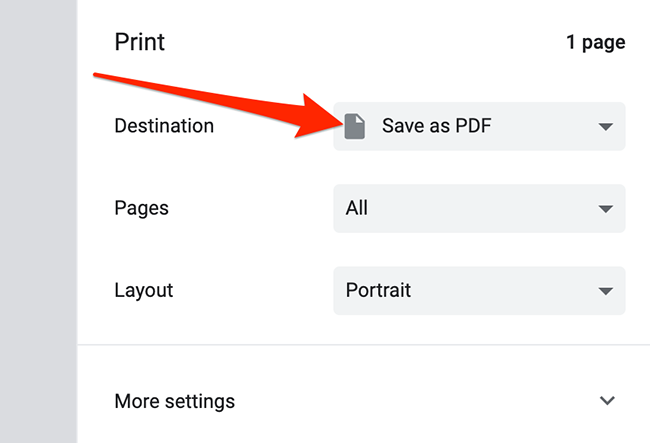Image resolution: width=650 pixels, height=443 pixels.
Task: Click the Print dialog heading
Action: click(x=140, y=43)
